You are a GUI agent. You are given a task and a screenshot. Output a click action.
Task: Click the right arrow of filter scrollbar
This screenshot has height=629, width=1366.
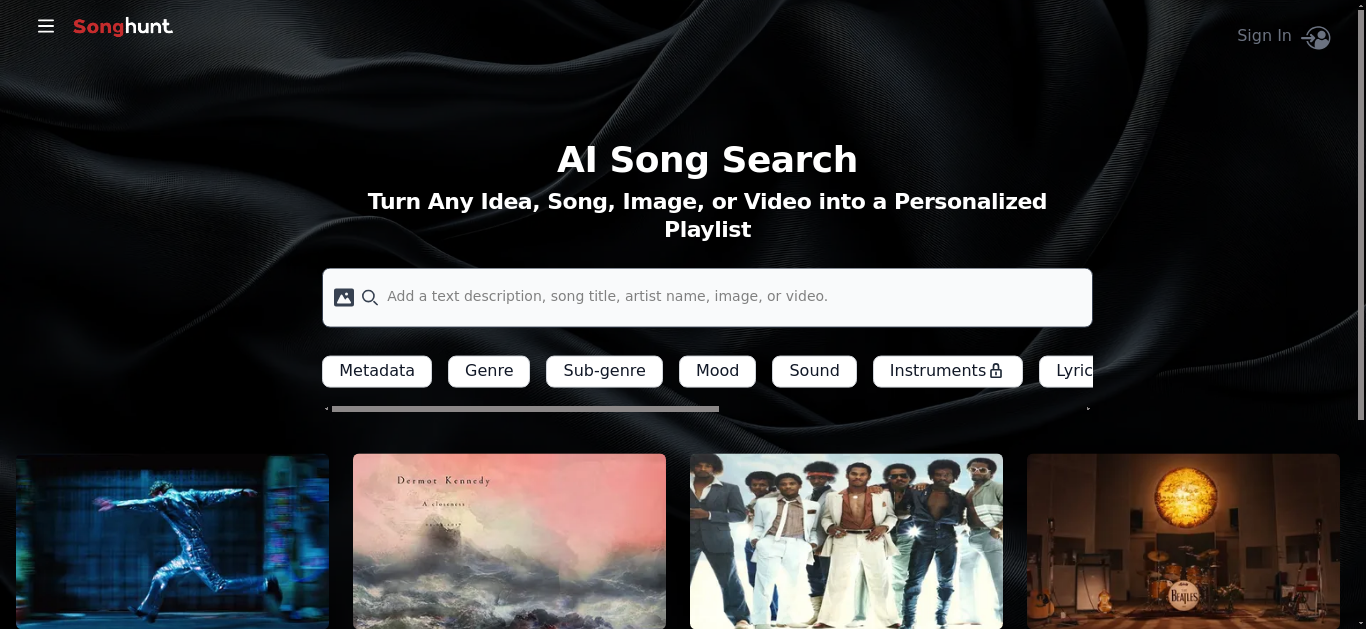pyautogui.click(x=1088, y=408)
